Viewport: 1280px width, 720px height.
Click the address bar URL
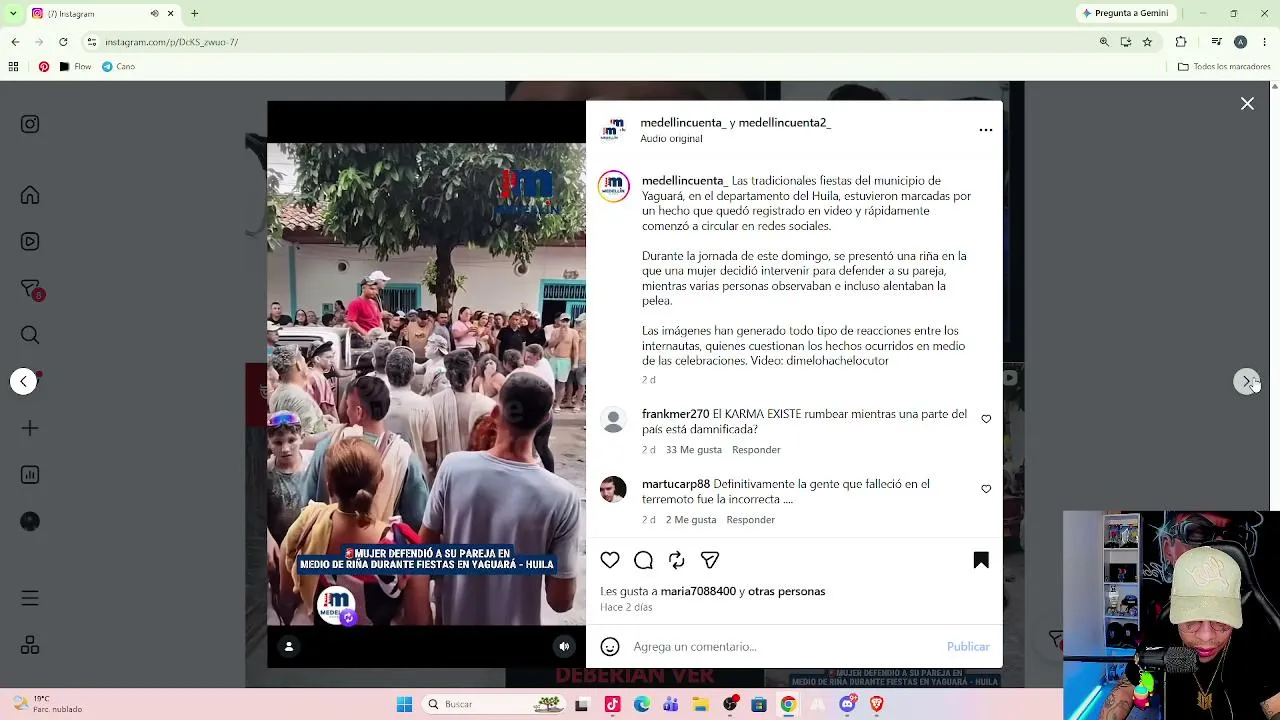click(171, 42)
